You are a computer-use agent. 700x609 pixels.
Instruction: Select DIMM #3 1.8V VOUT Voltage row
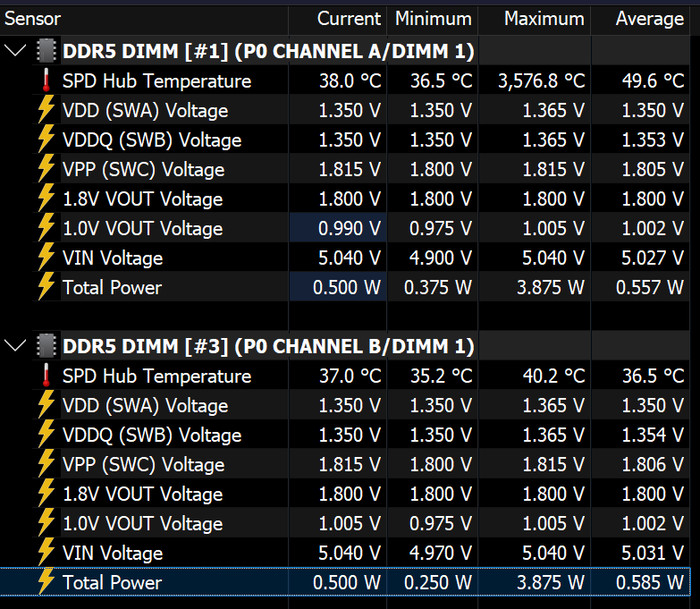tap(142, 494)
